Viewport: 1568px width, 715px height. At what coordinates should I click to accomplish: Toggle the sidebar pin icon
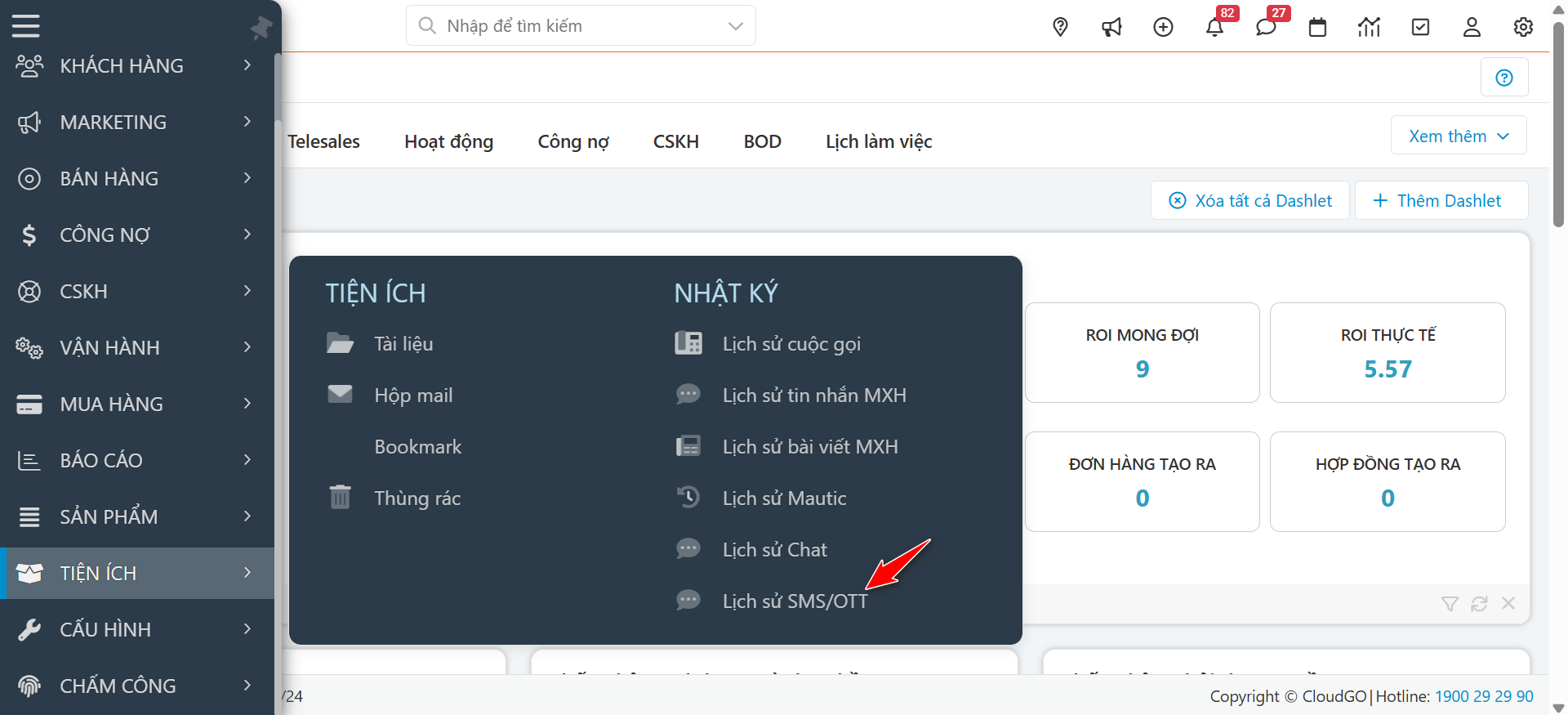click(x=261, y=28)
